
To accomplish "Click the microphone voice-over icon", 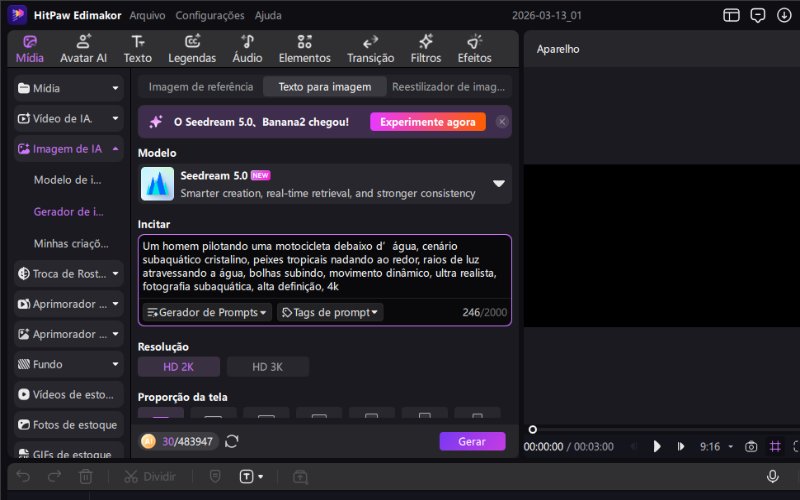I will point(772,477).
